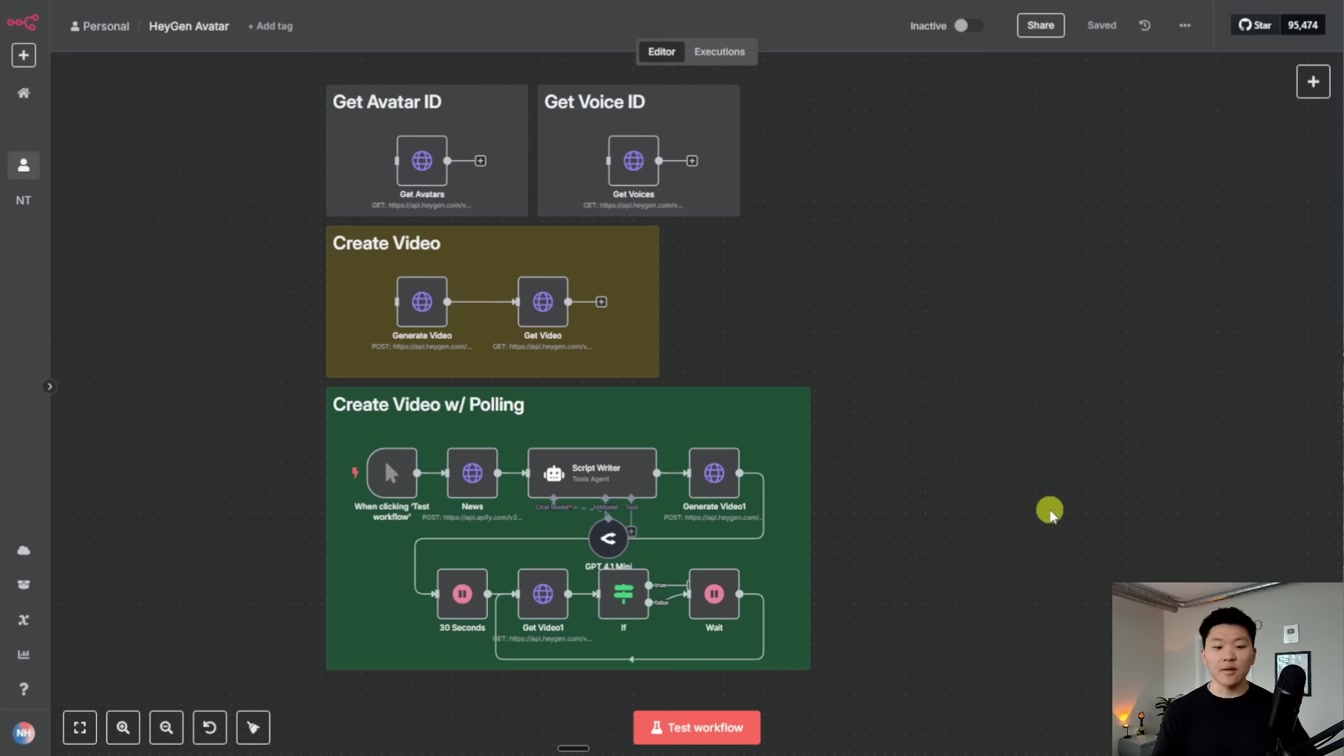Reset canvas zoom level
The height and width of the screenshot is (756, 1344).
[210, 728]
